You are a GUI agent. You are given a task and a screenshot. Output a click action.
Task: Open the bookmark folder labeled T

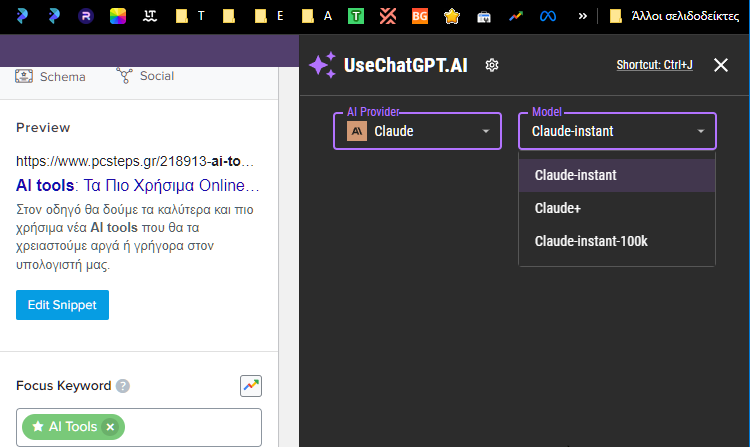pyautogui.click(x=190, y=16)
